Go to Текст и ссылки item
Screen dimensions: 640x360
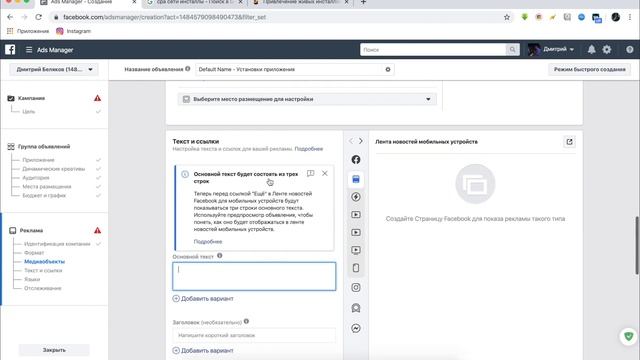(43, 271)
